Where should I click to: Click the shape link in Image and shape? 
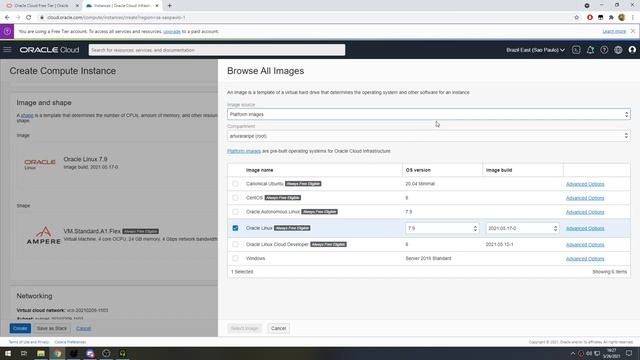pyautogui.click(x=27, y=116)
